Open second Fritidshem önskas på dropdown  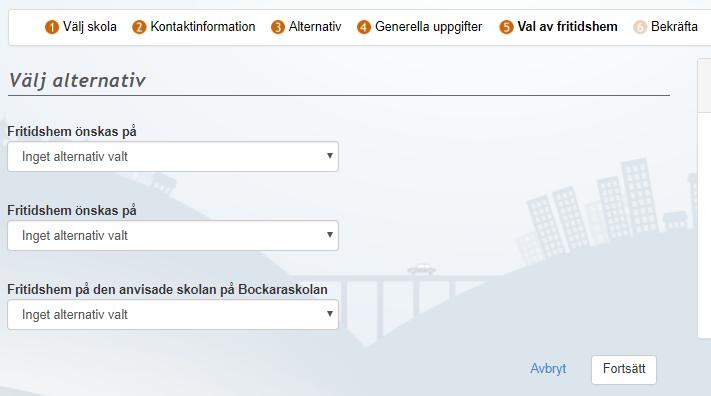coord(173,235)
